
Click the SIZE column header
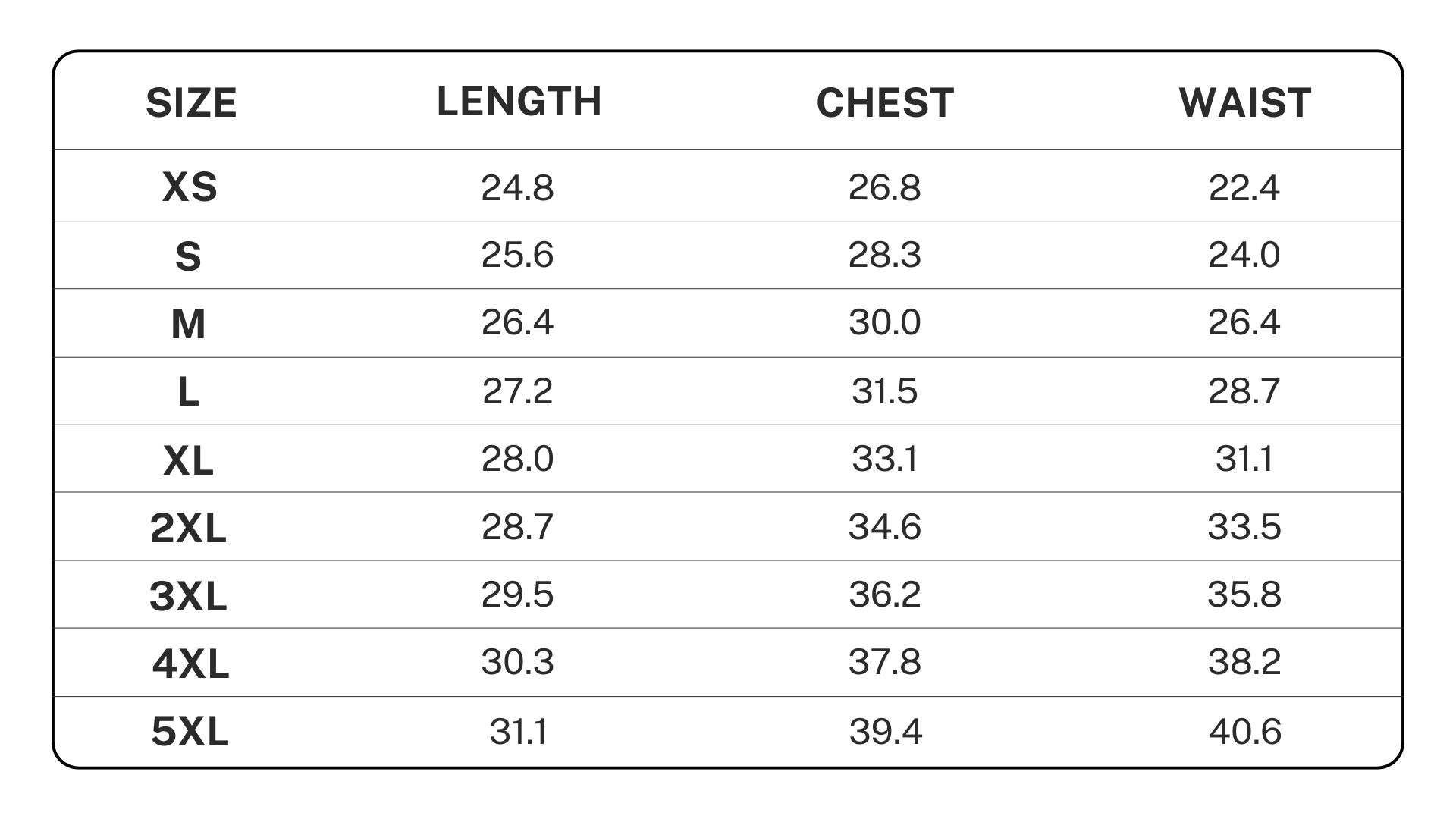[x=191, y=103]
